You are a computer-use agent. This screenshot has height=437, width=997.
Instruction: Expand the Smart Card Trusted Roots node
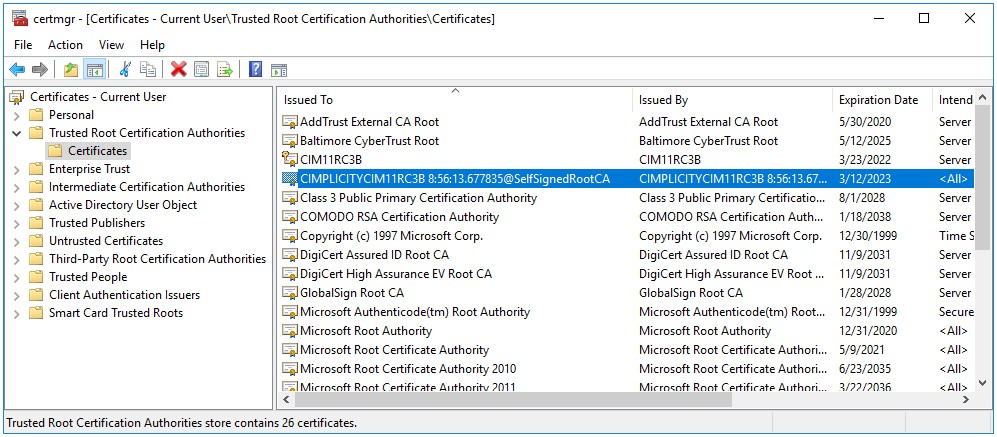[17, 313]
